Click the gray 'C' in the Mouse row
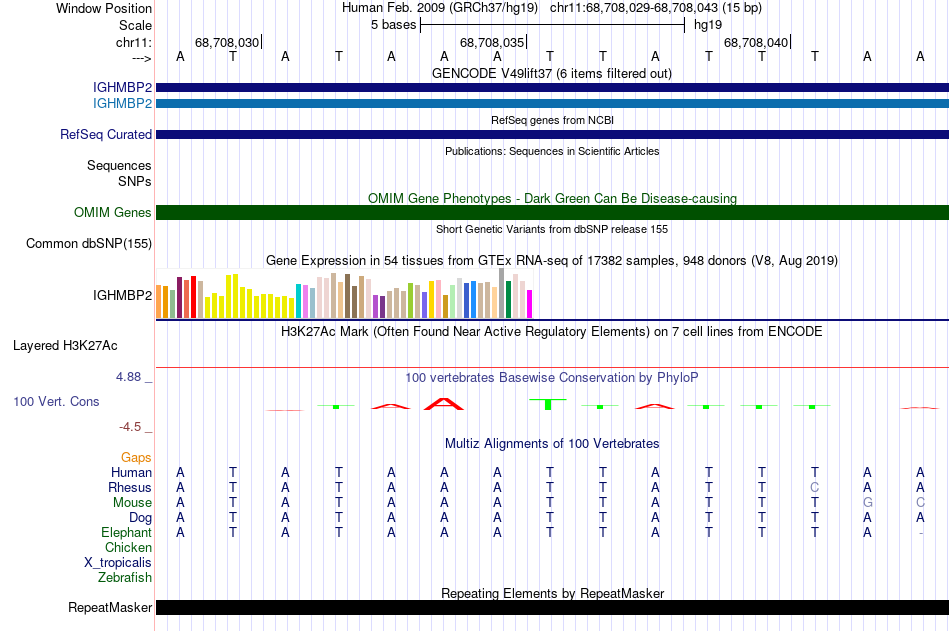 pos(920,502)
